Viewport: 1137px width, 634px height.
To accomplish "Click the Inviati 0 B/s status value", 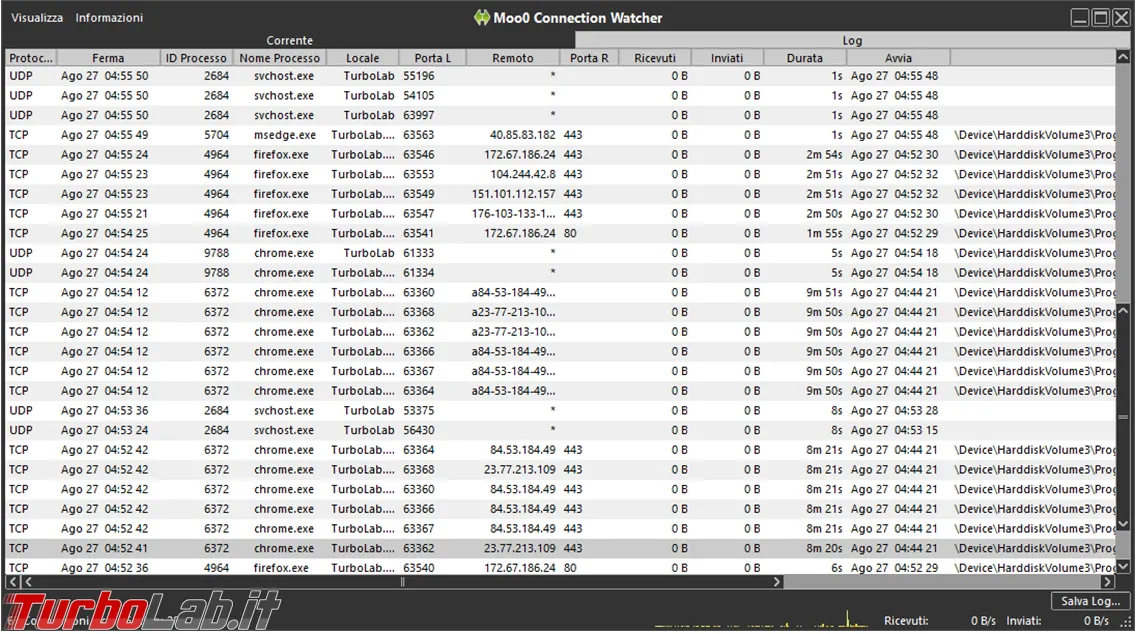I will pos(1096,621).
